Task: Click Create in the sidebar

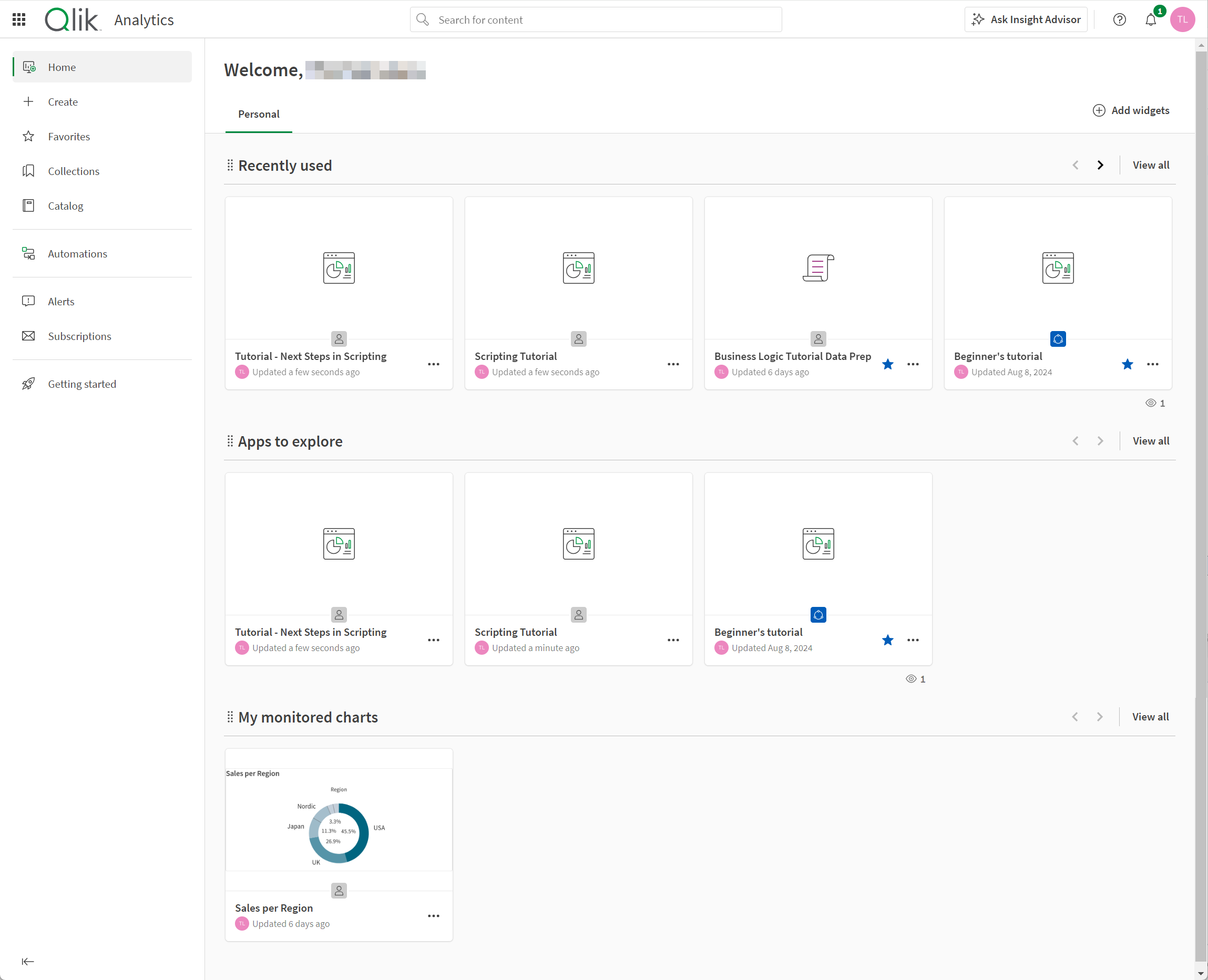Action: (63, 101)
